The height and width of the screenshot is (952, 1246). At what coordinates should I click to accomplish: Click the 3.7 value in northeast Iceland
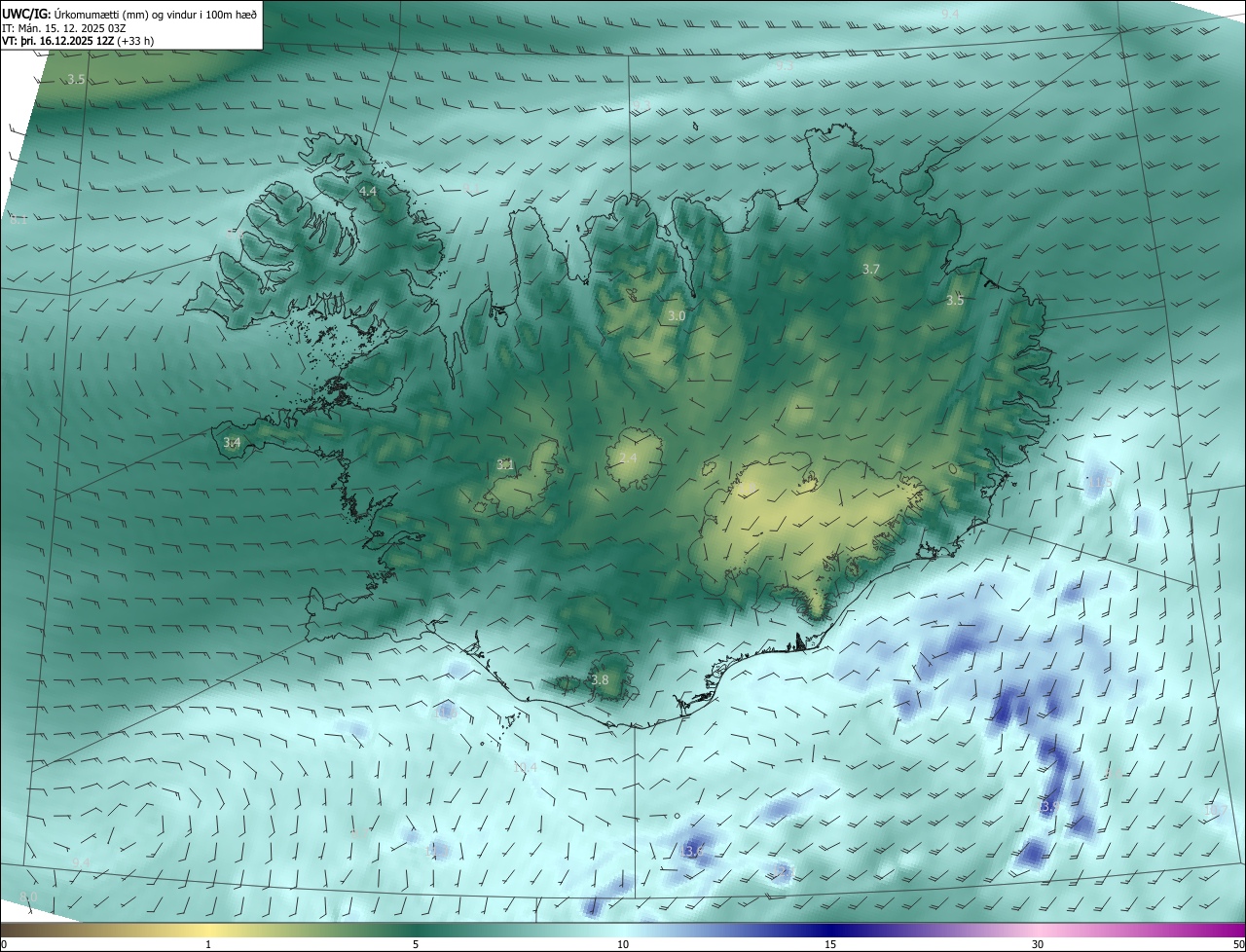click(x=871, y=269)
